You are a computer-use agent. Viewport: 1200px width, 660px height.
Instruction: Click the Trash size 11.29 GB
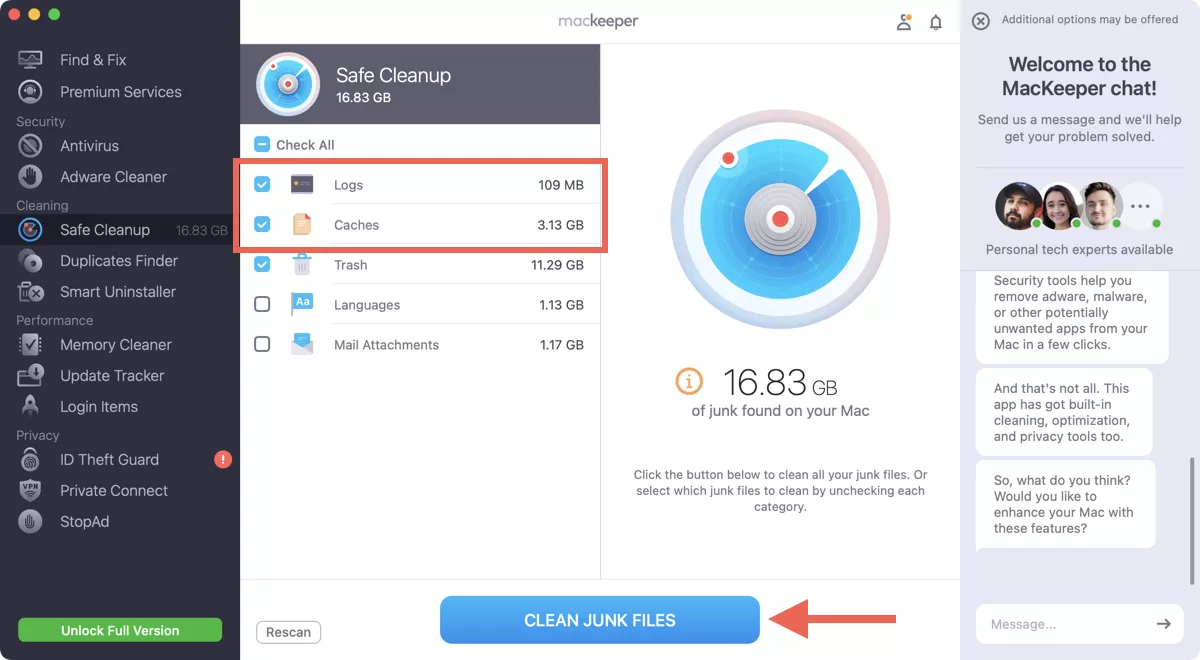(558, 265)
